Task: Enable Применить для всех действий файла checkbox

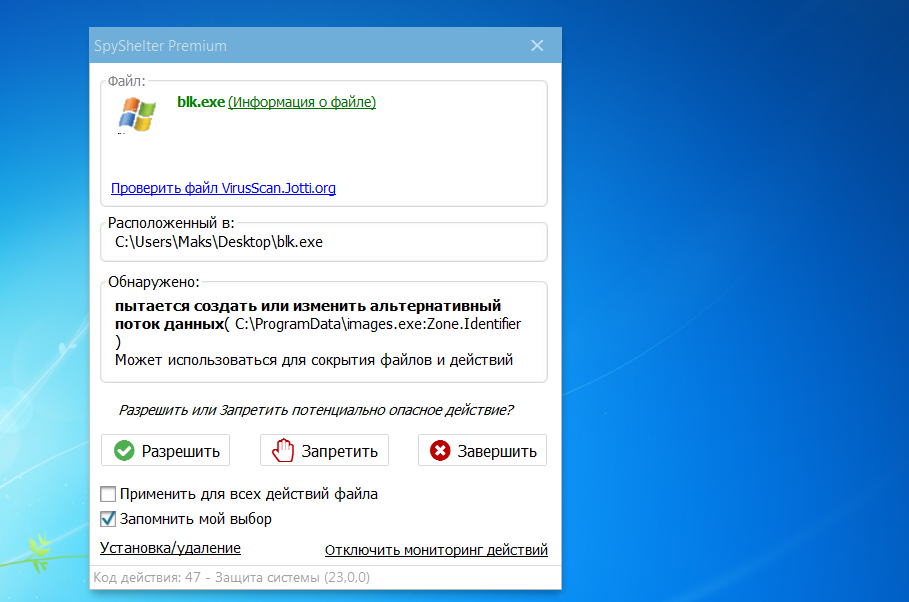Action: [108, 494]
